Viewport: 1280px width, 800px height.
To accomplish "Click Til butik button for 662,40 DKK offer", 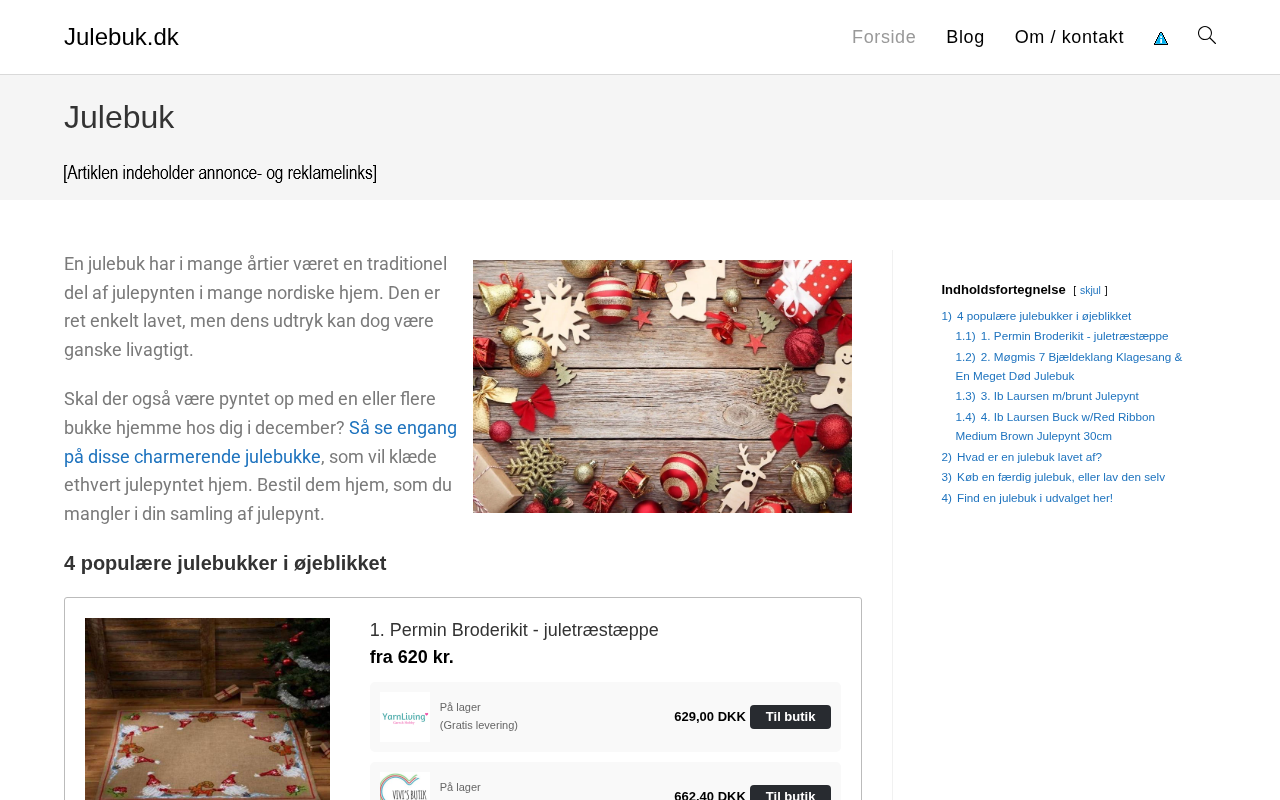I will pos(790,793).
